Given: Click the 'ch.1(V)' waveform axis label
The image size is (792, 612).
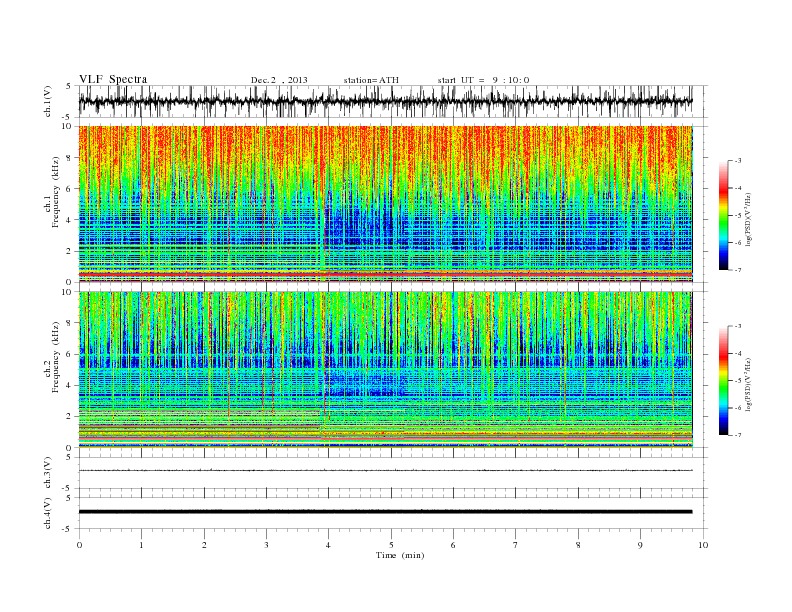Looking at the screenshot, I should click(x=48, y=101).
